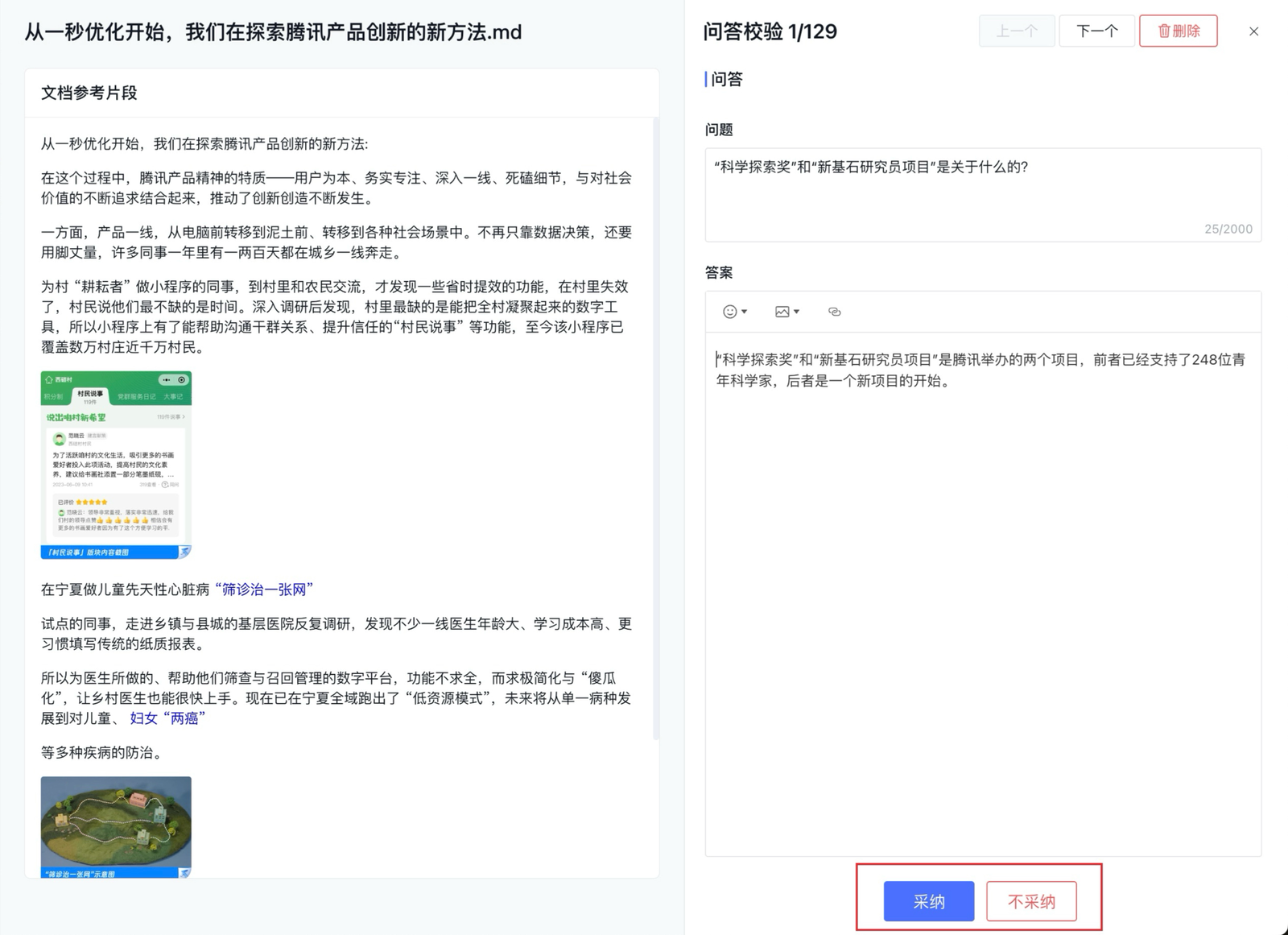This screenshot has width=1288, height=935.
Task: Open the “筛诊治一张网” link
Action: click(x=264, y=590)
